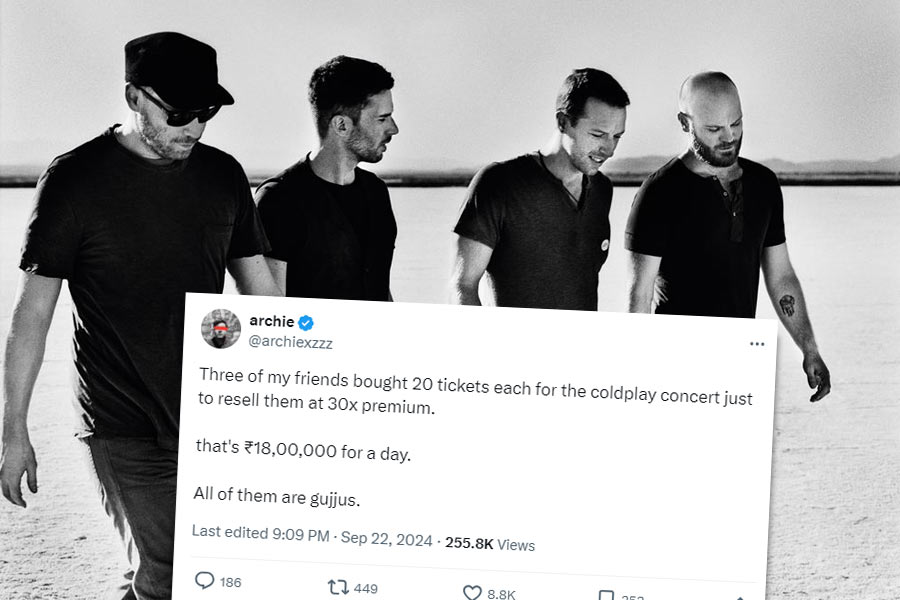Click the Last edited 9:09 PM timestamp
This screenshot has height=600, width=900.
click(261, 533)
